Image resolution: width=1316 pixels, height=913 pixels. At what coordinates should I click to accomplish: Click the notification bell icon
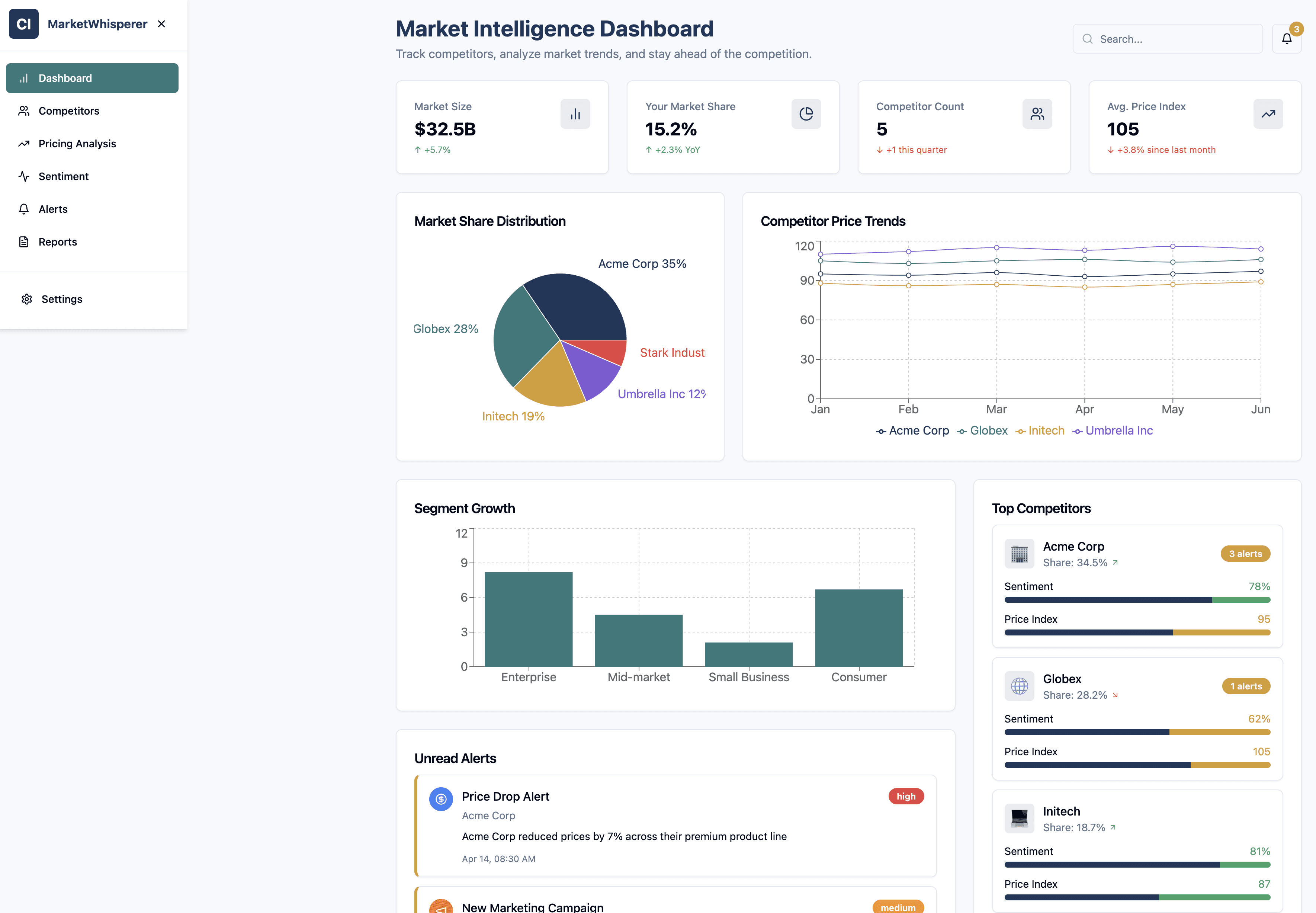point(1286,39)
